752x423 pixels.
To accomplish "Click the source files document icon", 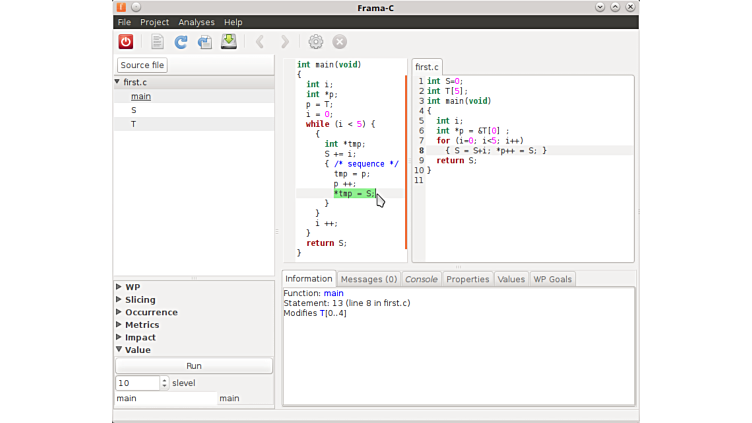I will coord(157,42).
